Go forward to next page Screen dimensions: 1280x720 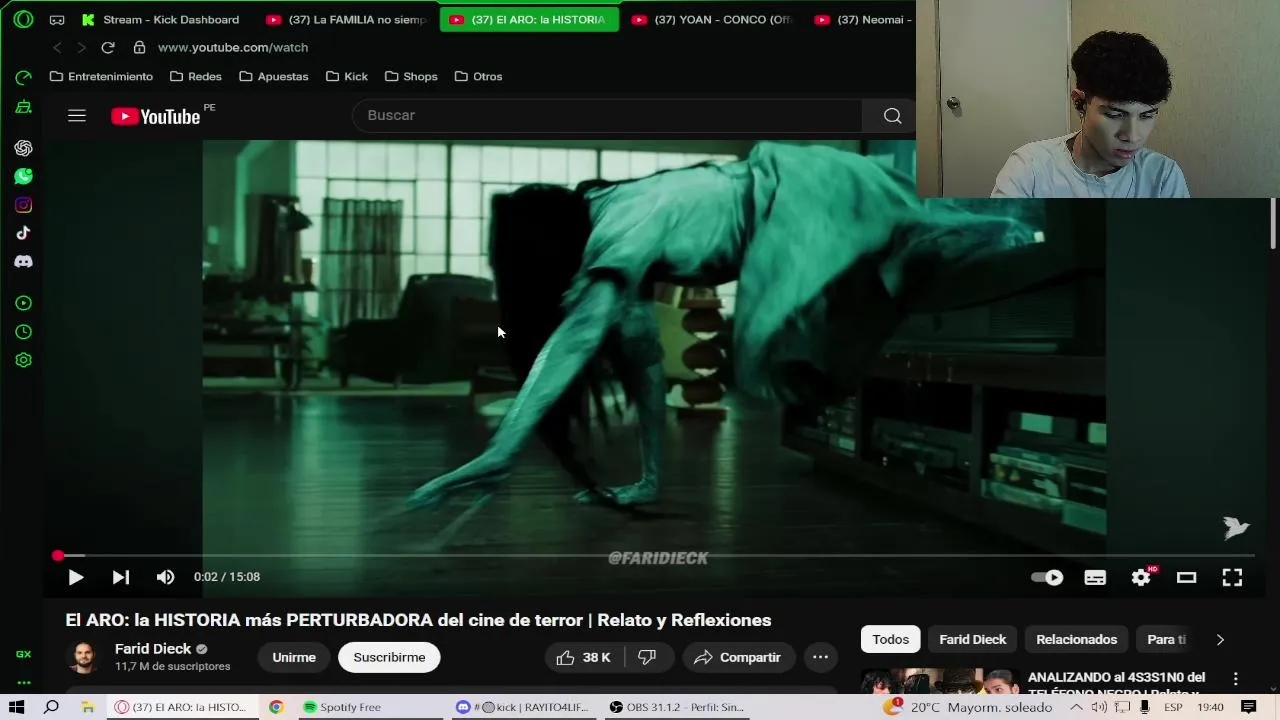click(x=82, y=47)
